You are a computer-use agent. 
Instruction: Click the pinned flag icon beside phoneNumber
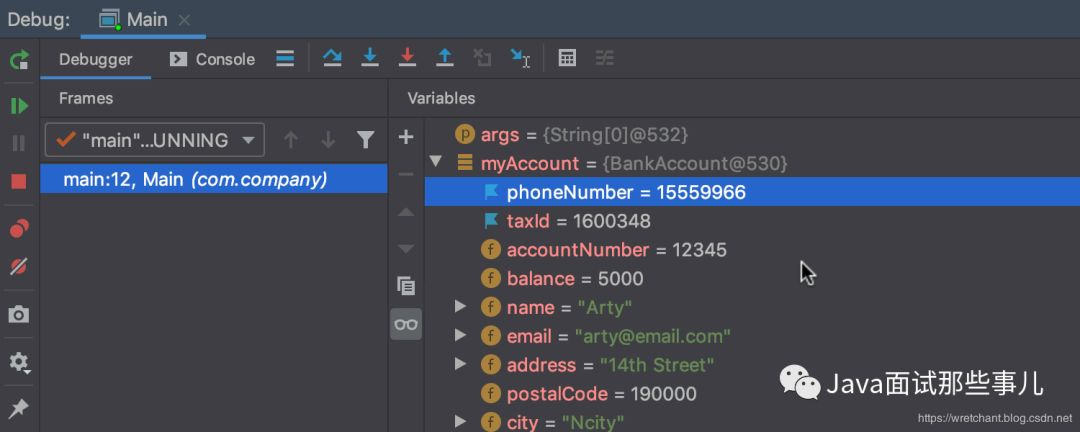[x=491, y=192]
